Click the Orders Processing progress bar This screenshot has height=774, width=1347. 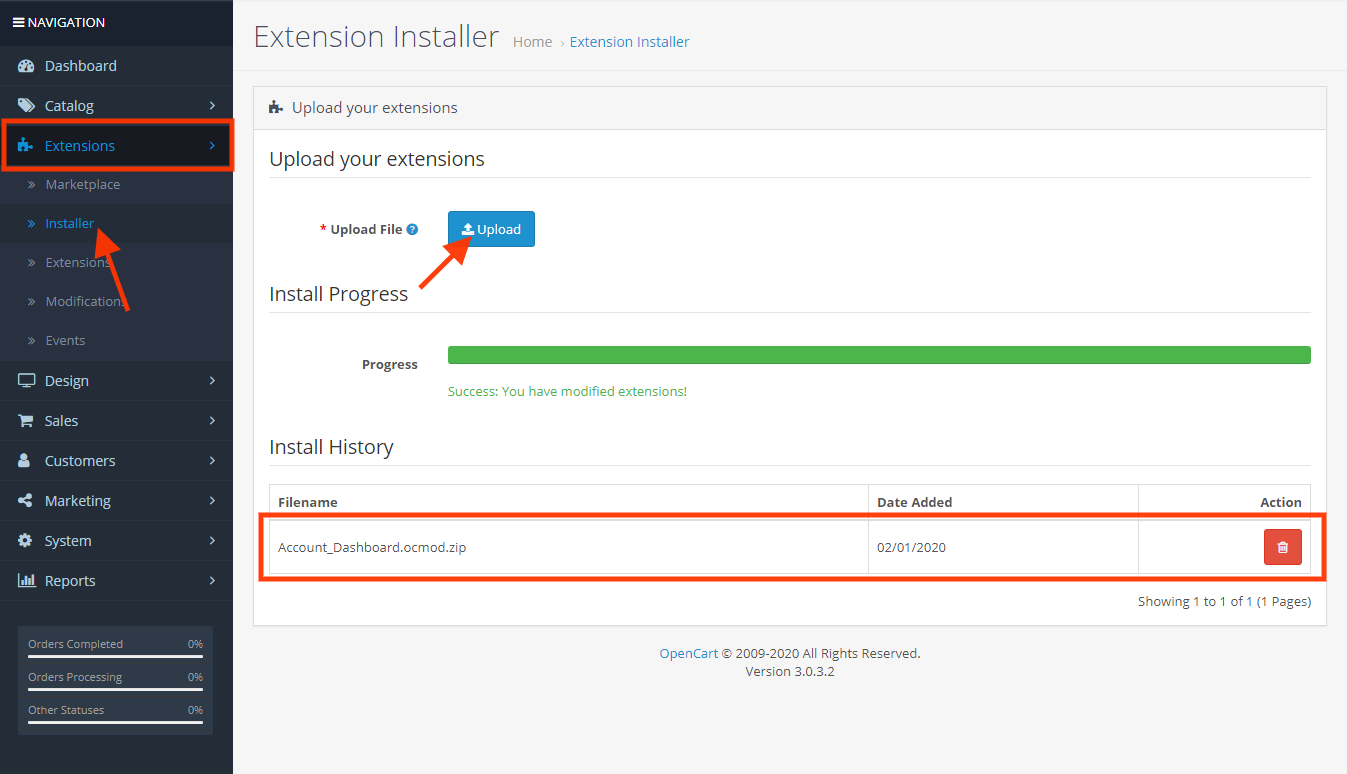(115, 690)
